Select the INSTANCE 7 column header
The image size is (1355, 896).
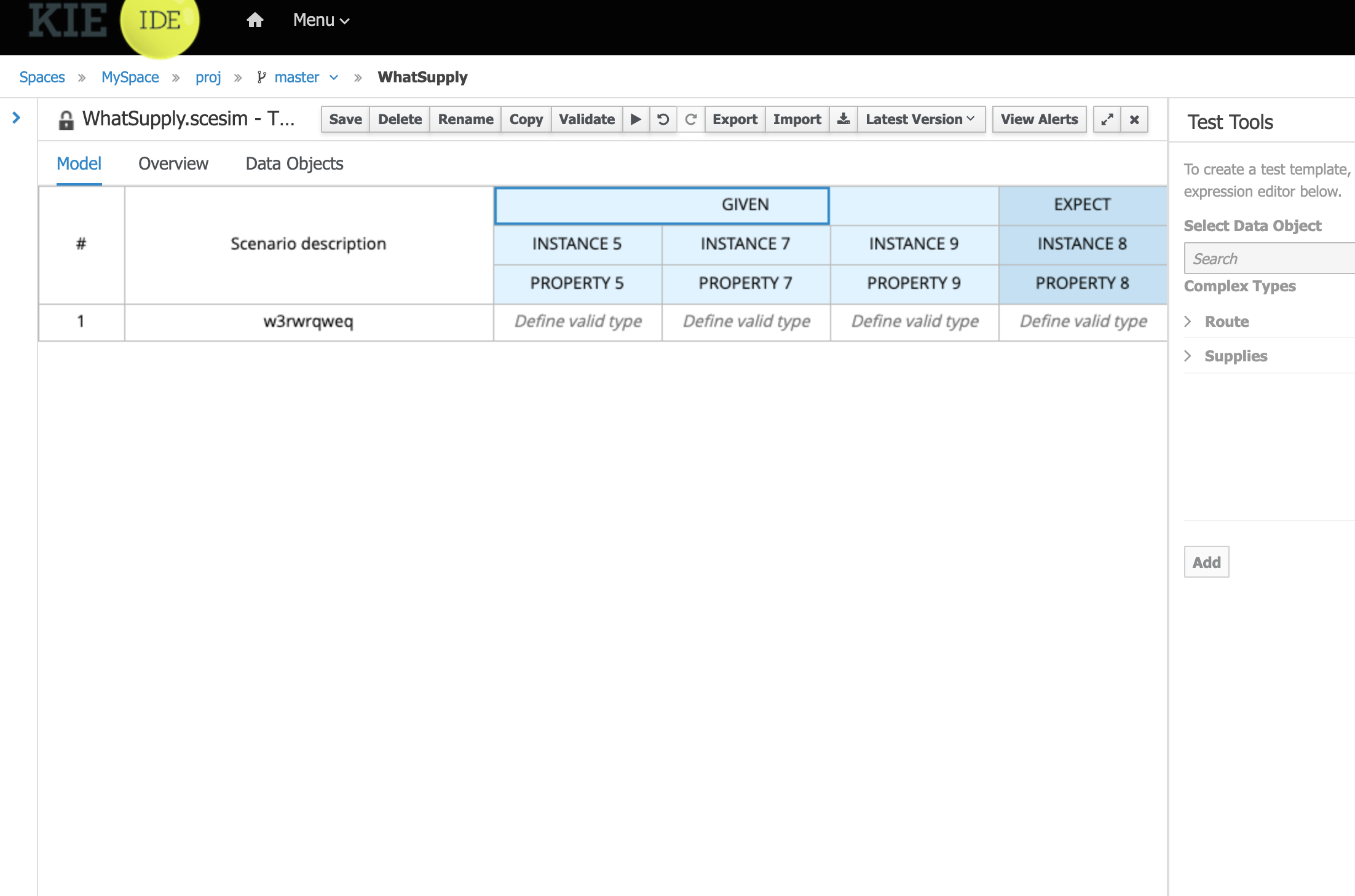coord(745,244)
